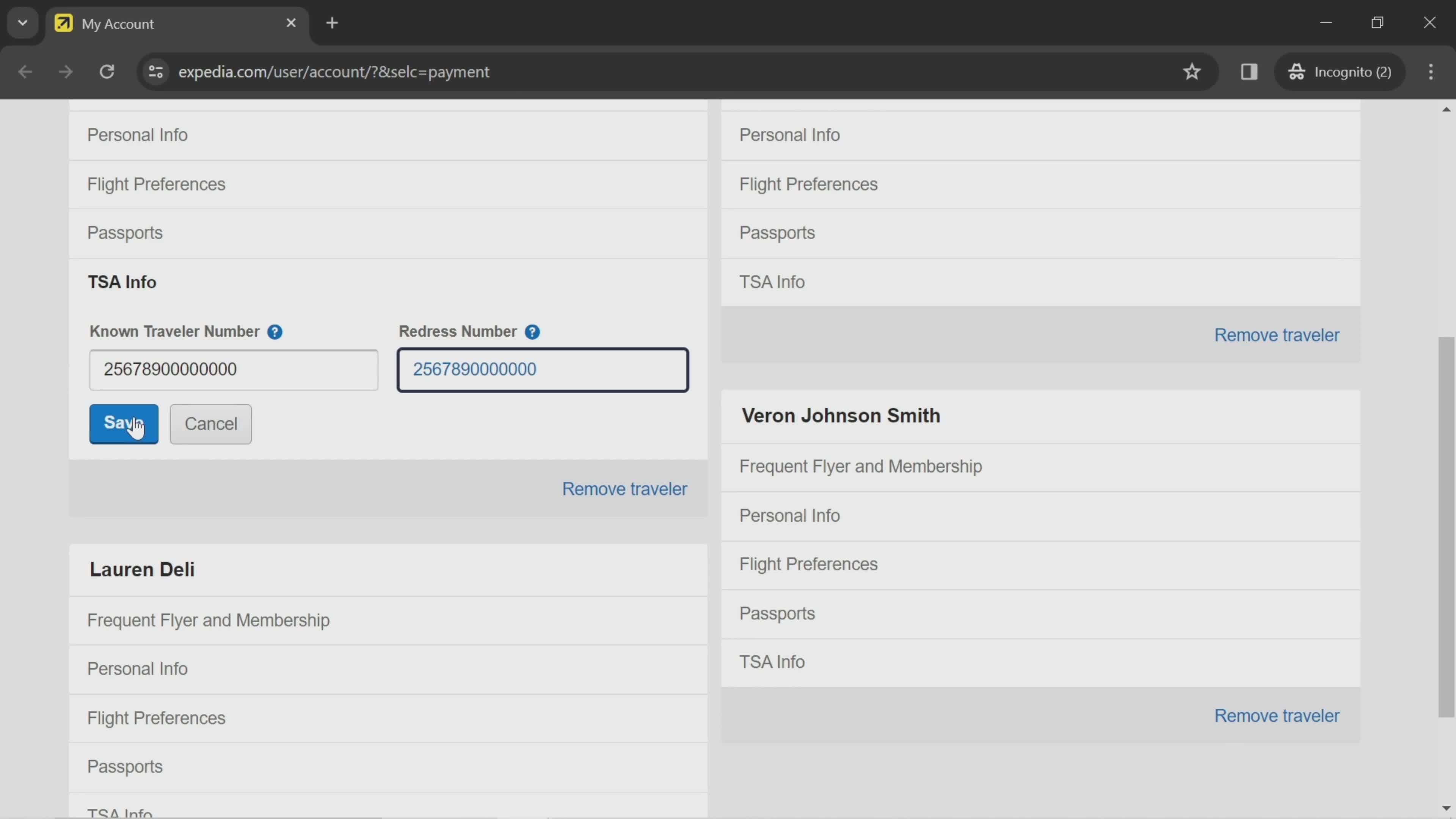Expand Veron Johnson Smith's Flight Preferences
This screenshot has height=819, width=1456.
coord(1040,565)
